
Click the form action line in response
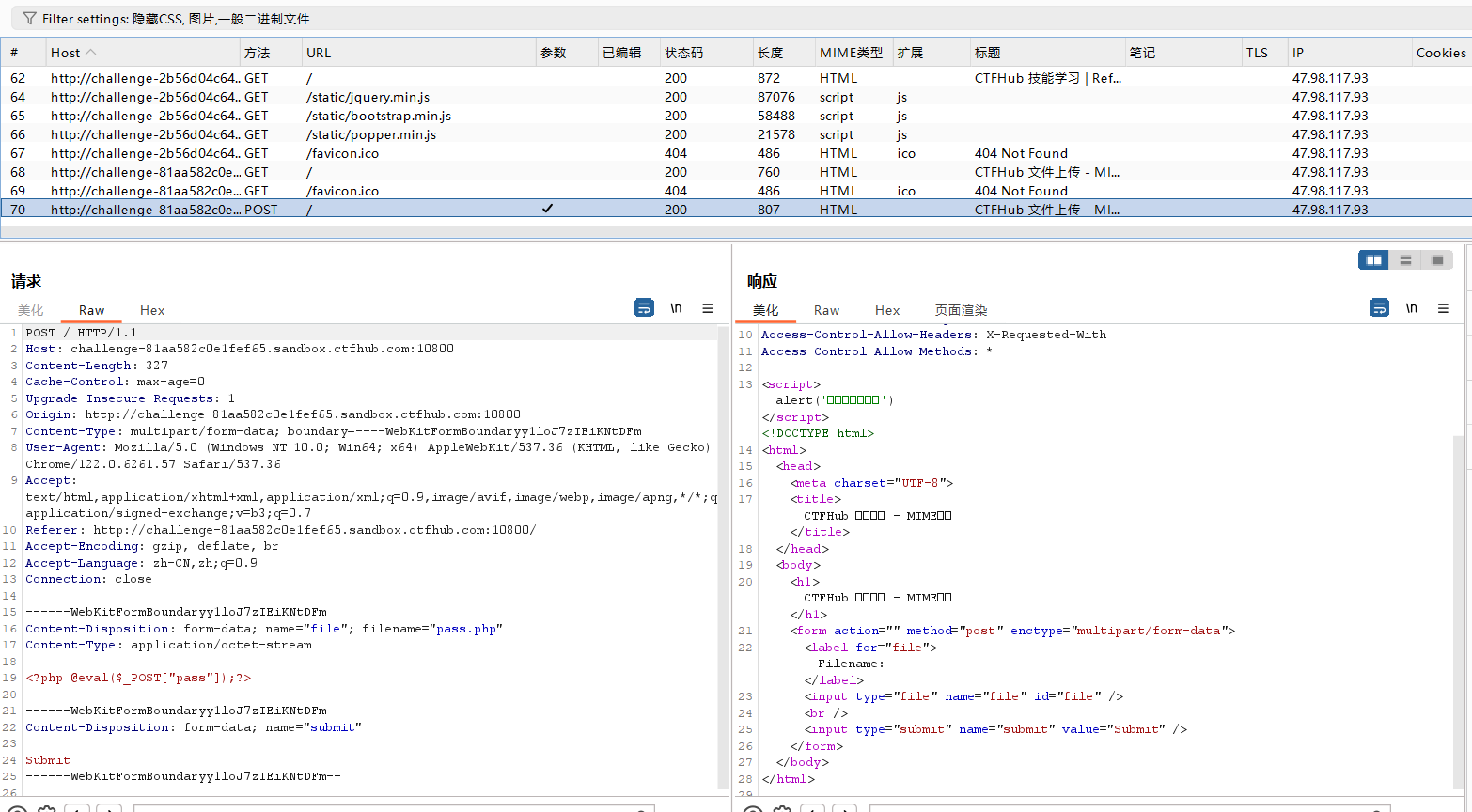click(1012, 631)
